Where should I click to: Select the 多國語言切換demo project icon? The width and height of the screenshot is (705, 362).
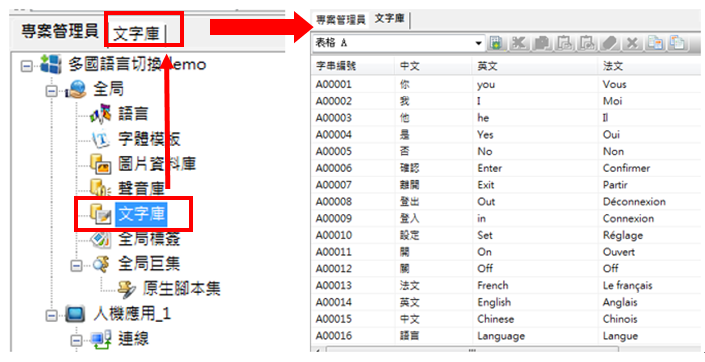(51, 64)
